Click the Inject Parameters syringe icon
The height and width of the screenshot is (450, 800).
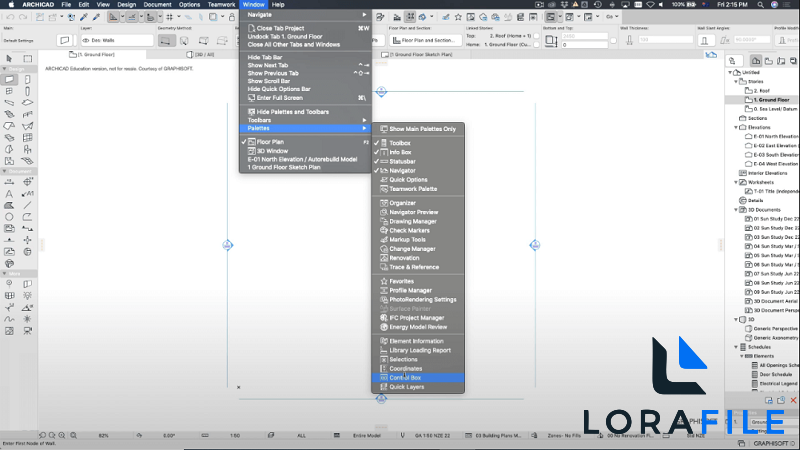click(96, 17)
